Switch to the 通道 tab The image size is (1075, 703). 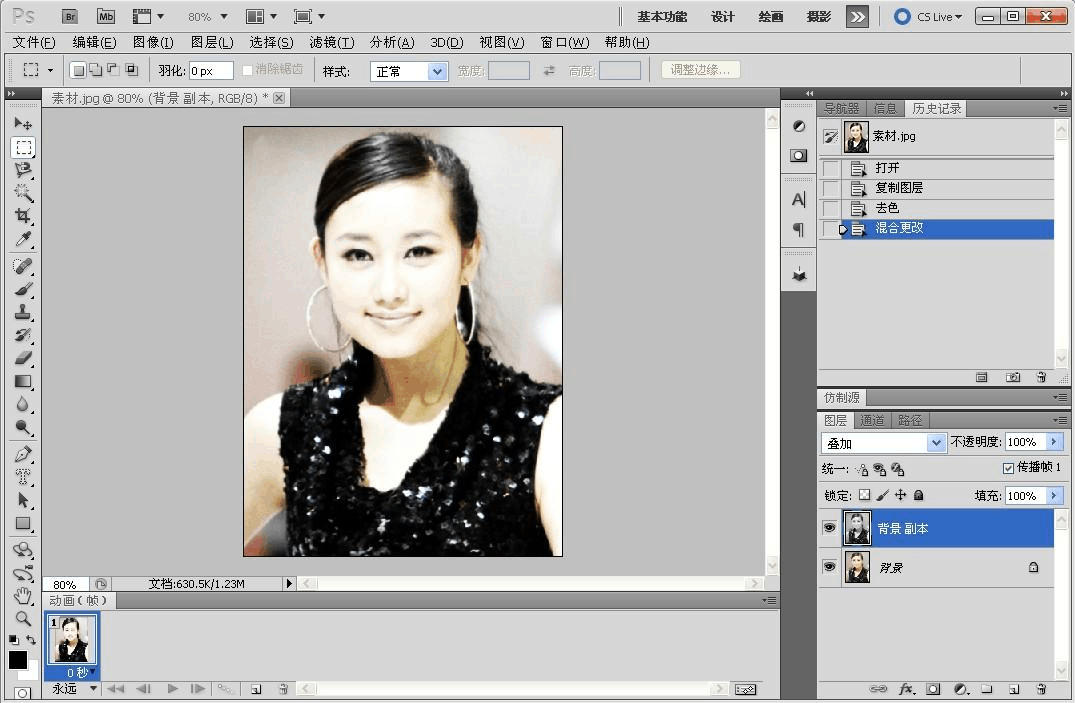point(872,420)
